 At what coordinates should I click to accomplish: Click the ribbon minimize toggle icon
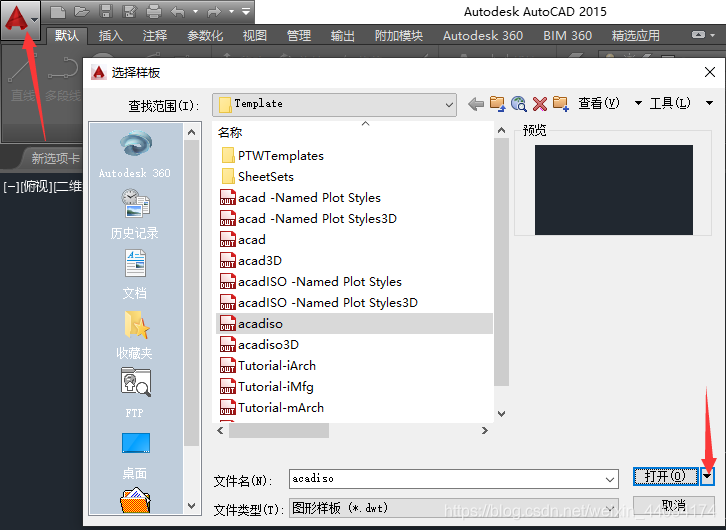coord(698,35)
